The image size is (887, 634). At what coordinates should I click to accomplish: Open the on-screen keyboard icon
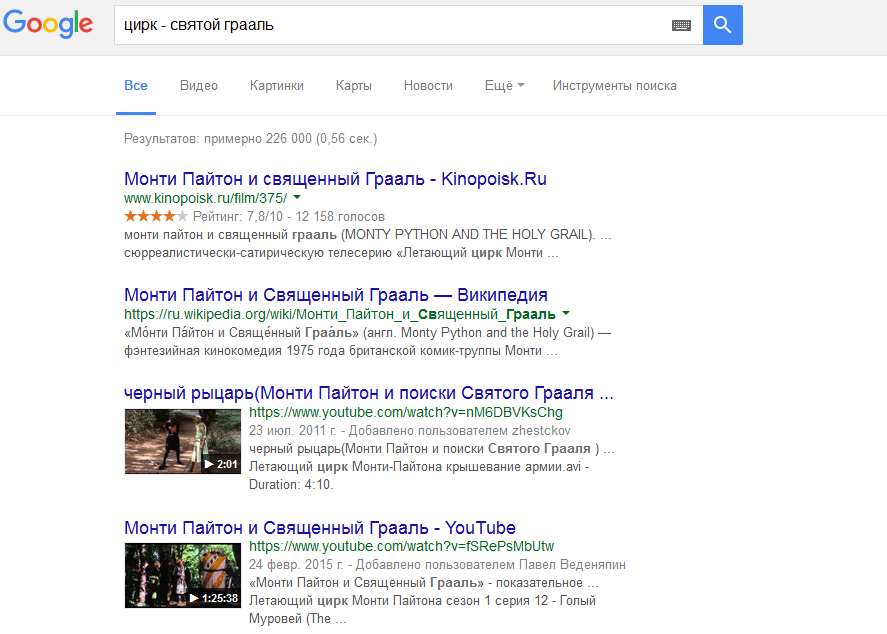click(x=681, y=26)
